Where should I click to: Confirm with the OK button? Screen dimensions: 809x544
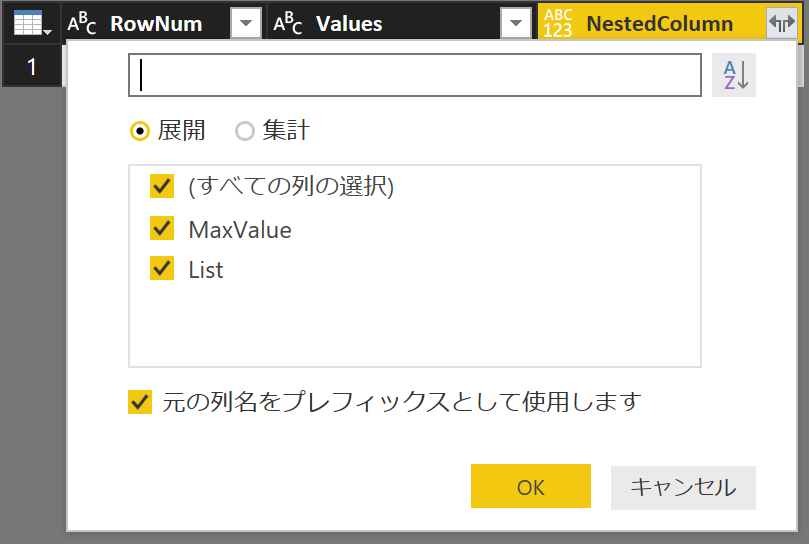(x=530, y=486)
